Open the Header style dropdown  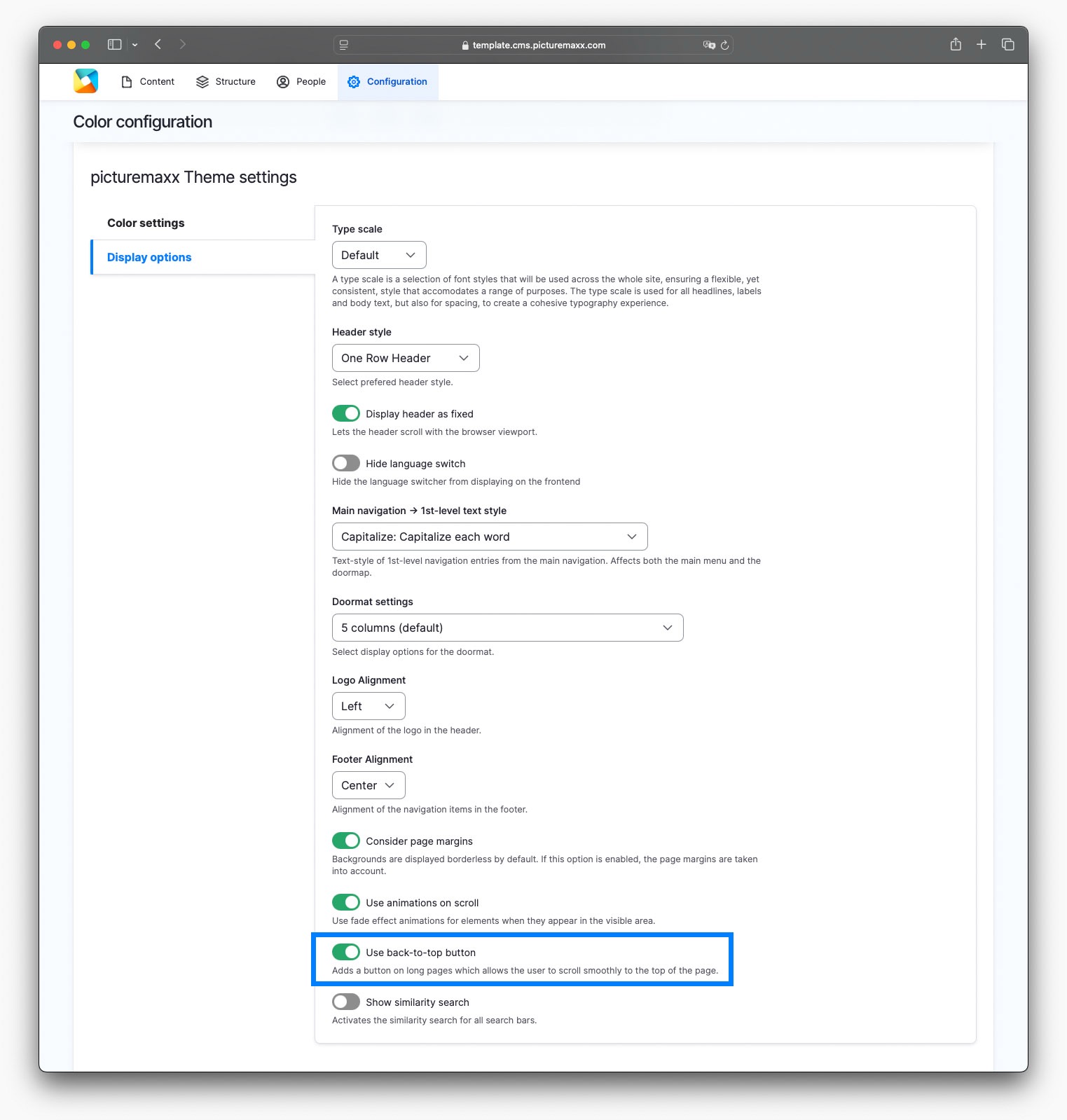(x=406, y=358)
